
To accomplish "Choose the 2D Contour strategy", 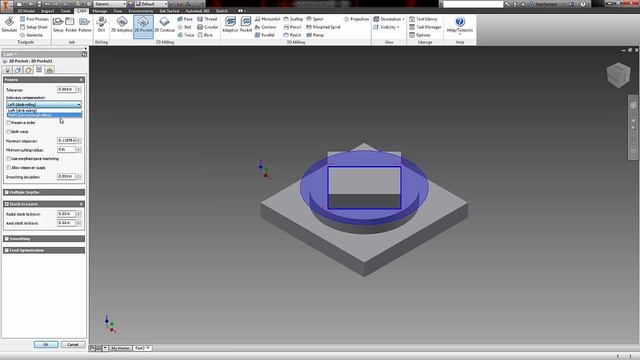I will [x=164, y=25].
